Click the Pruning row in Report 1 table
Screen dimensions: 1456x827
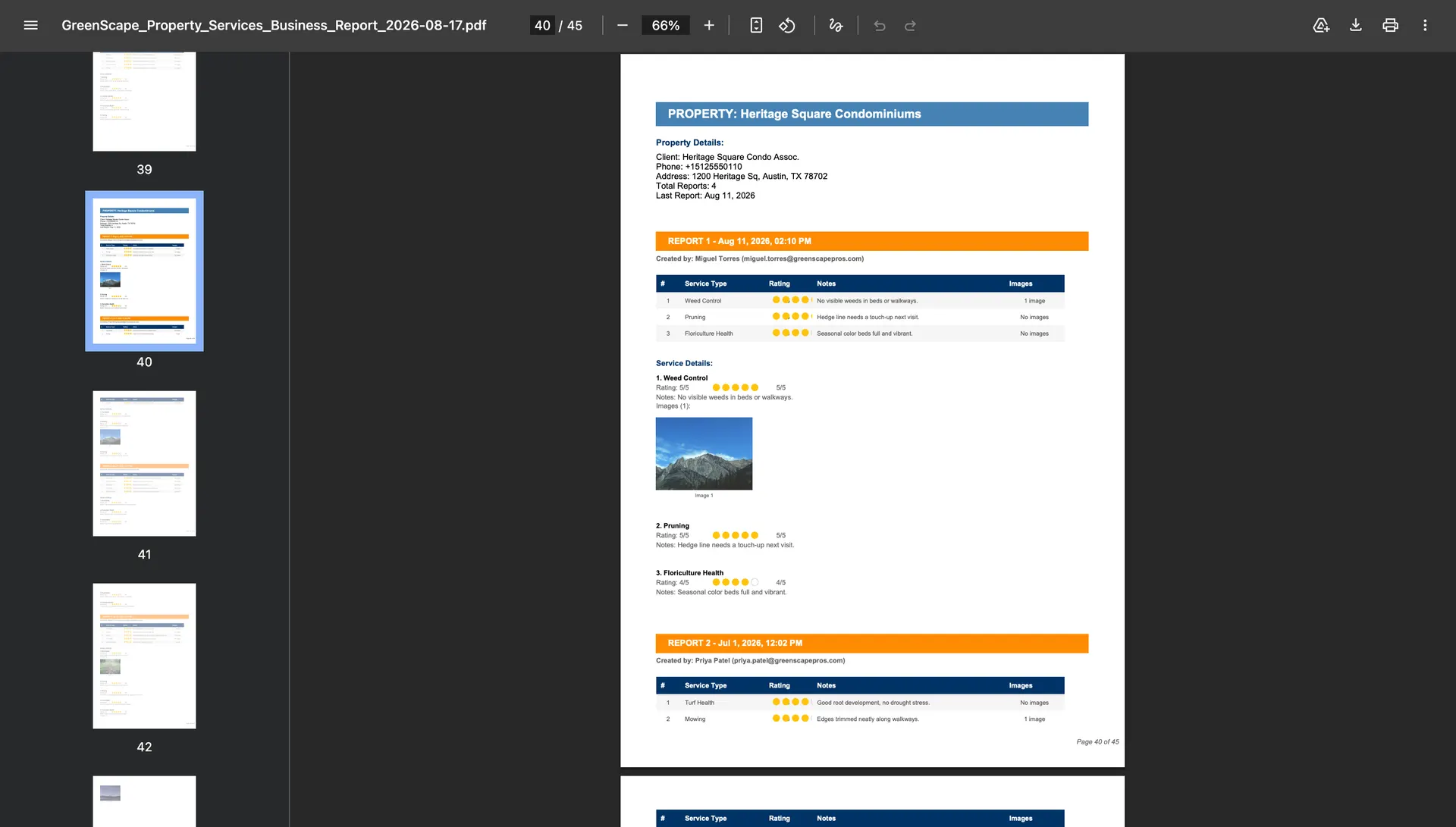860,317
